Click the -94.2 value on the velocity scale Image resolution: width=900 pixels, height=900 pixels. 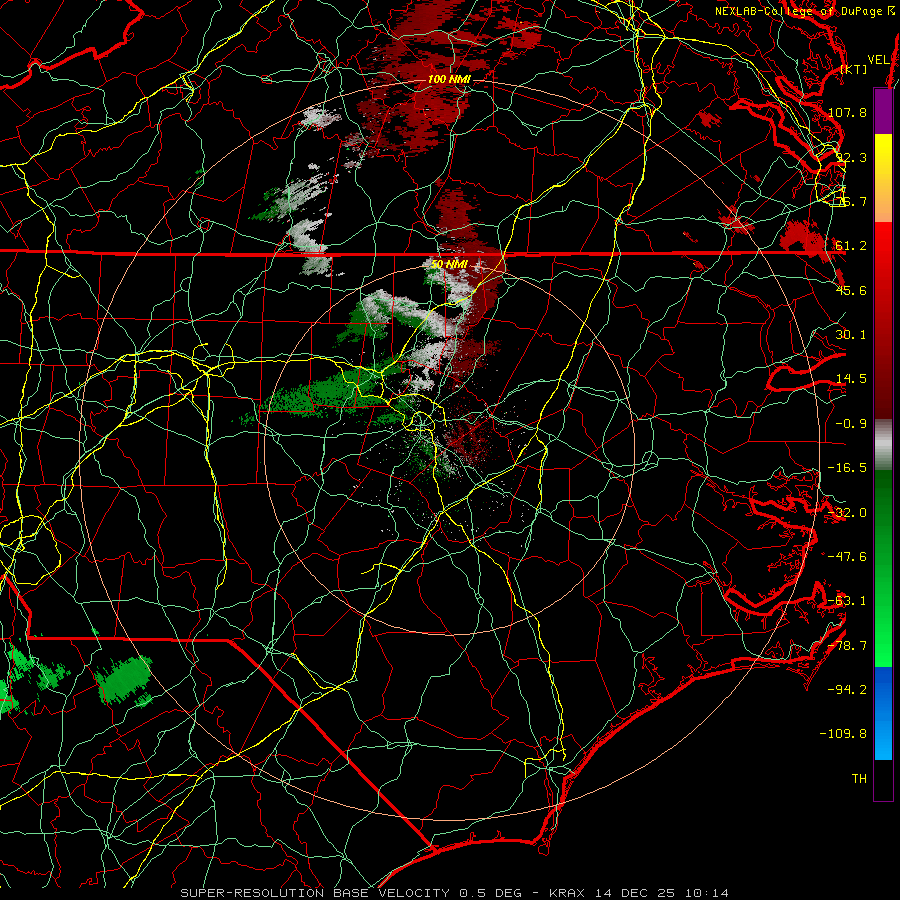click(847, 689)
